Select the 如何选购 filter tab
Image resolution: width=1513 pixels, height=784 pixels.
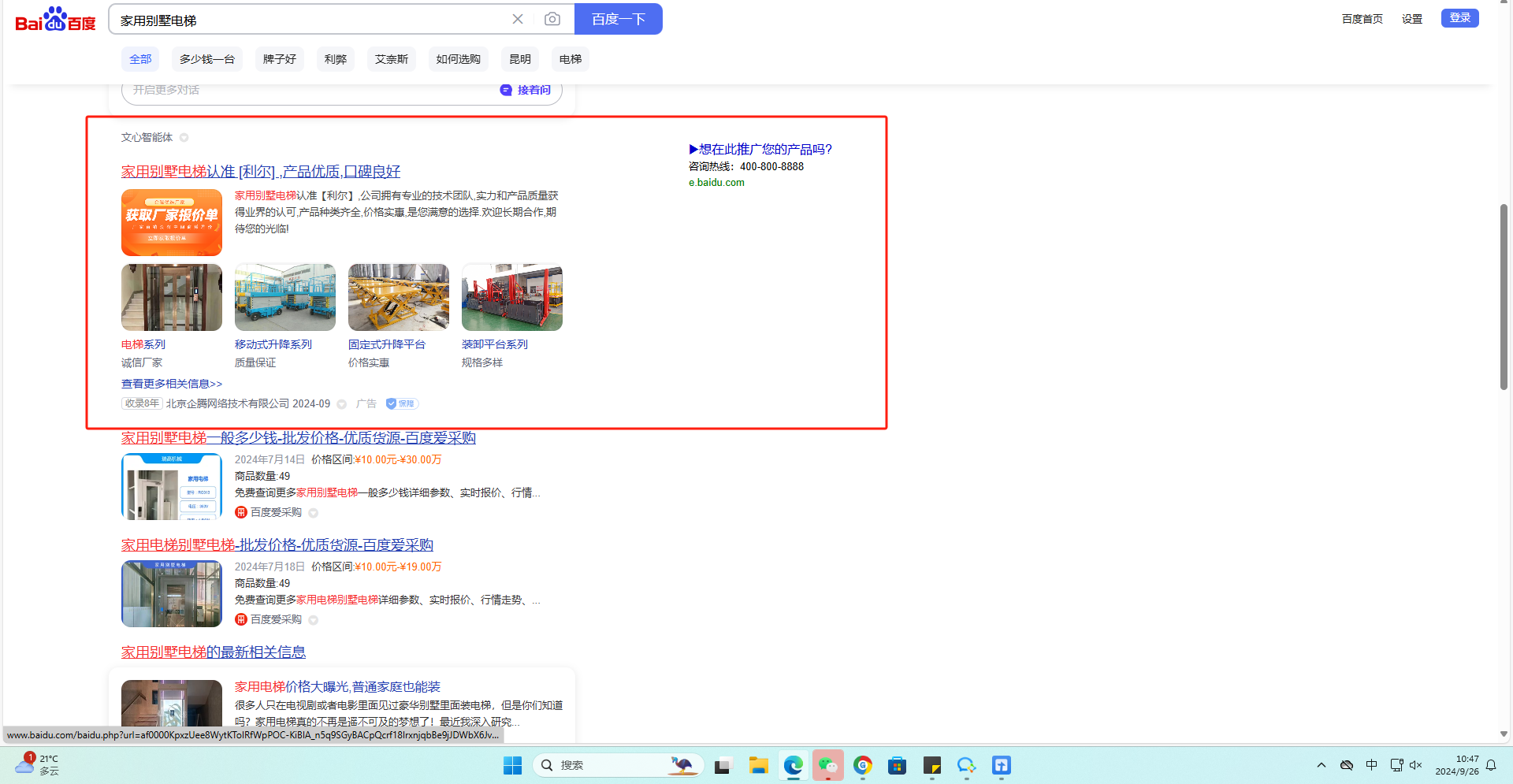click(459, 59)
